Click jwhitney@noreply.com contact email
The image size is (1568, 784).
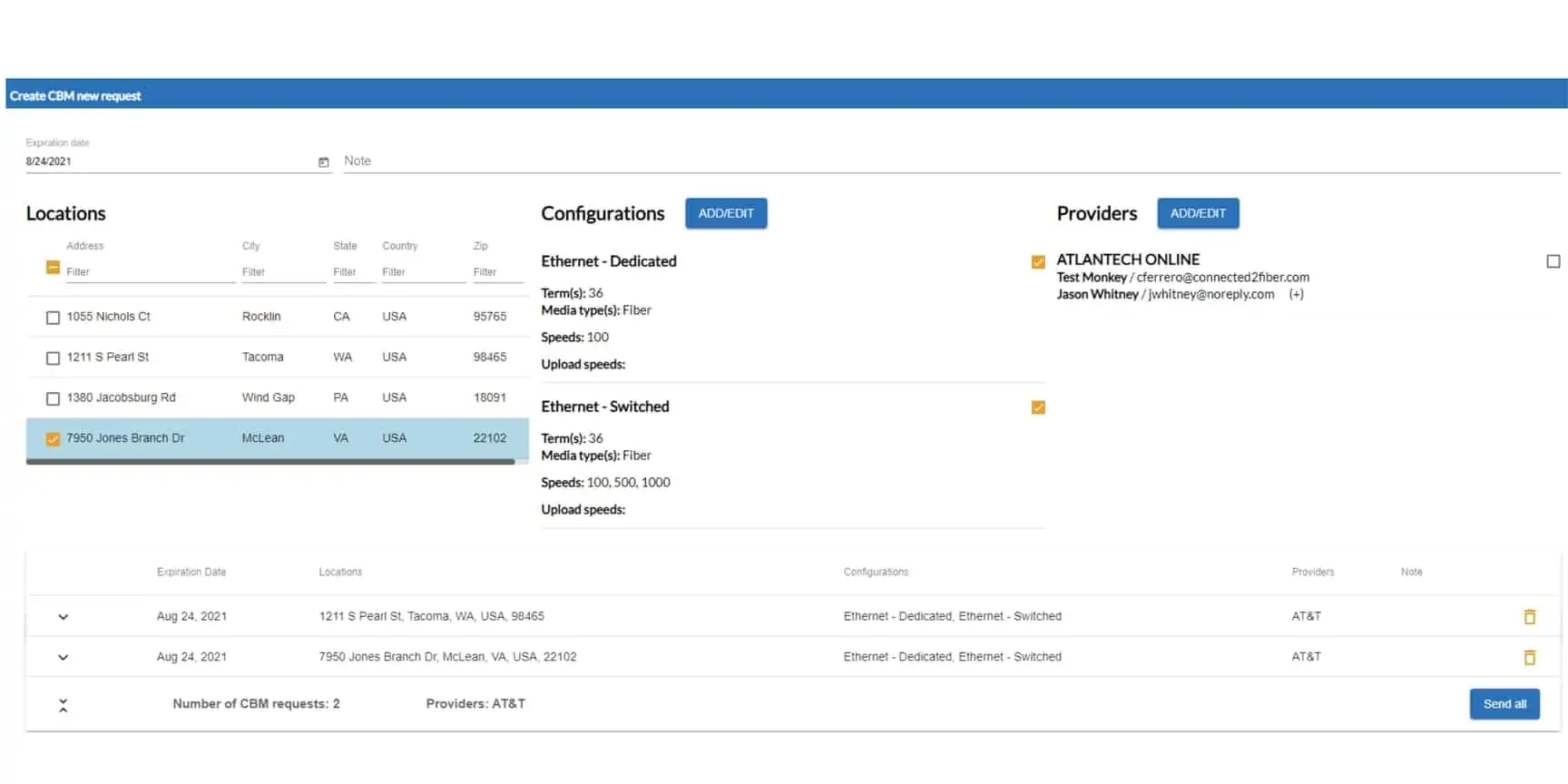[x=1211, y=294]
